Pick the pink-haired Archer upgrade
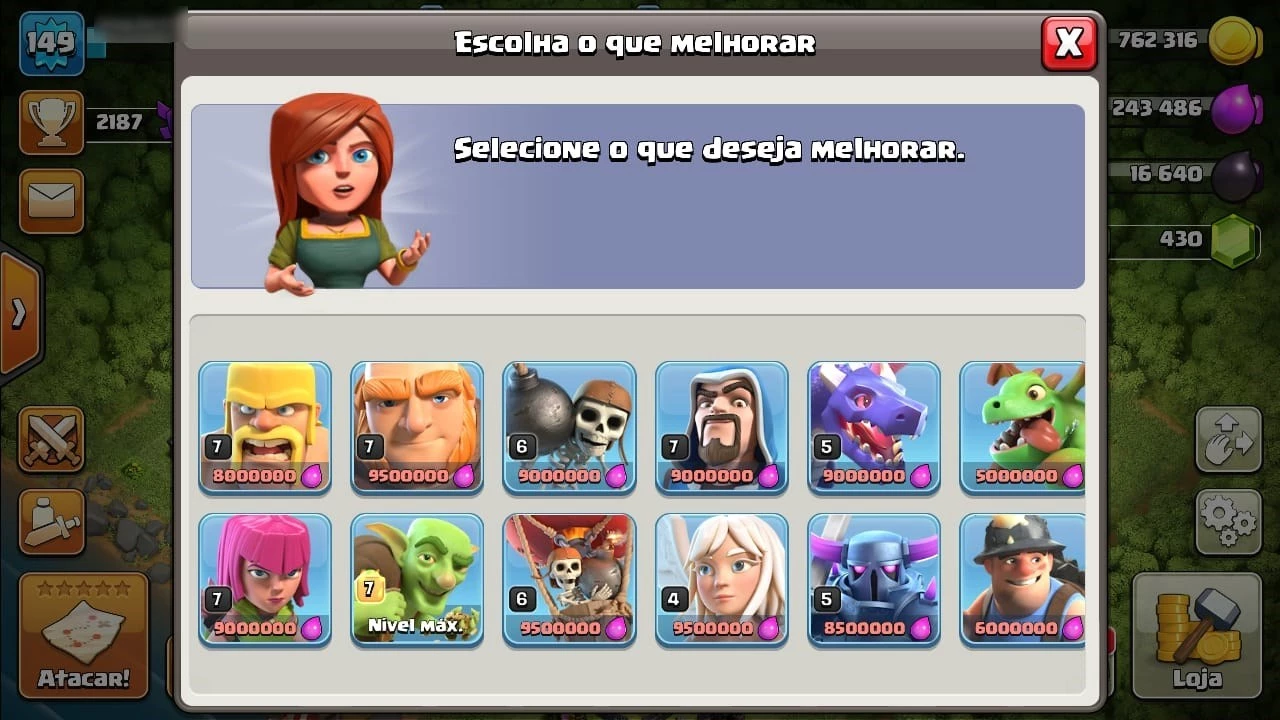 [265, 580]
